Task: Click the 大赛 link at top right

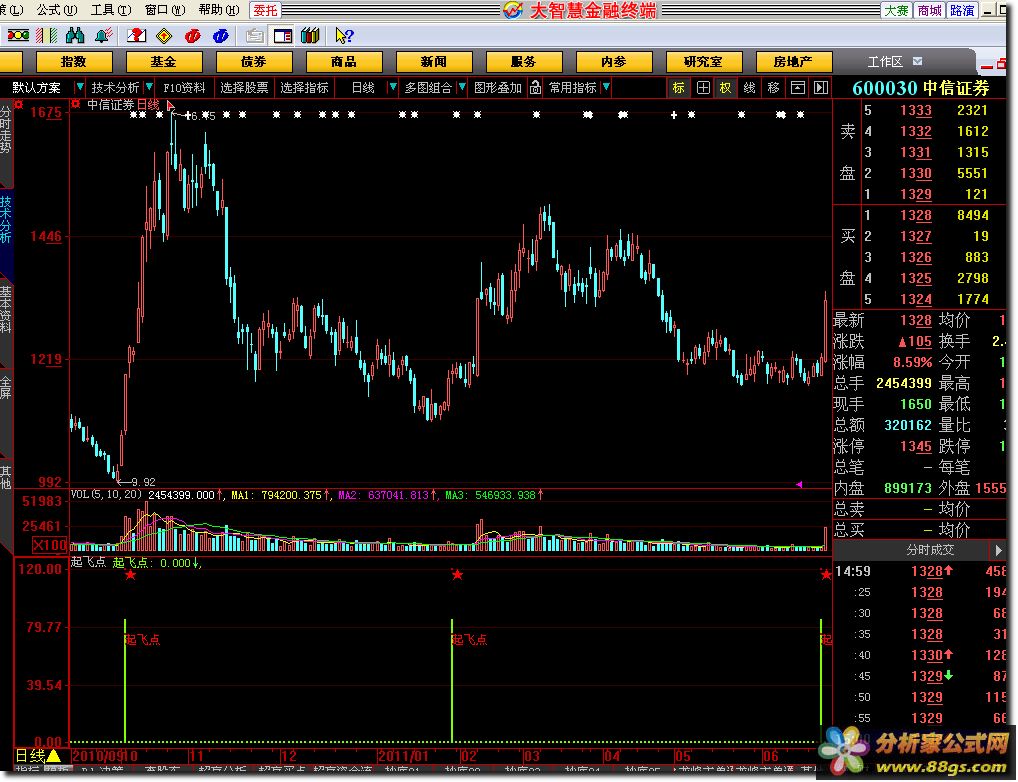Action: [896, 10]
